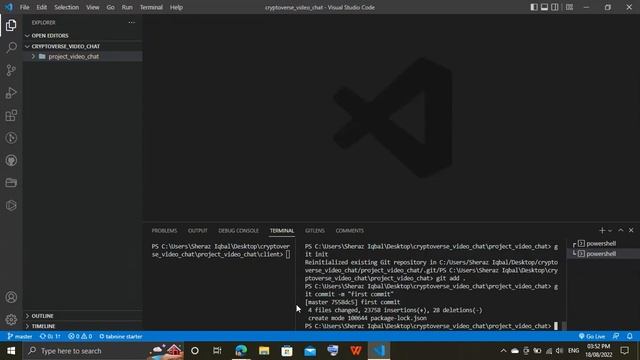
Task: Open the hexagon-shaped view in the activity bar
Action: (x=11, y=205)
